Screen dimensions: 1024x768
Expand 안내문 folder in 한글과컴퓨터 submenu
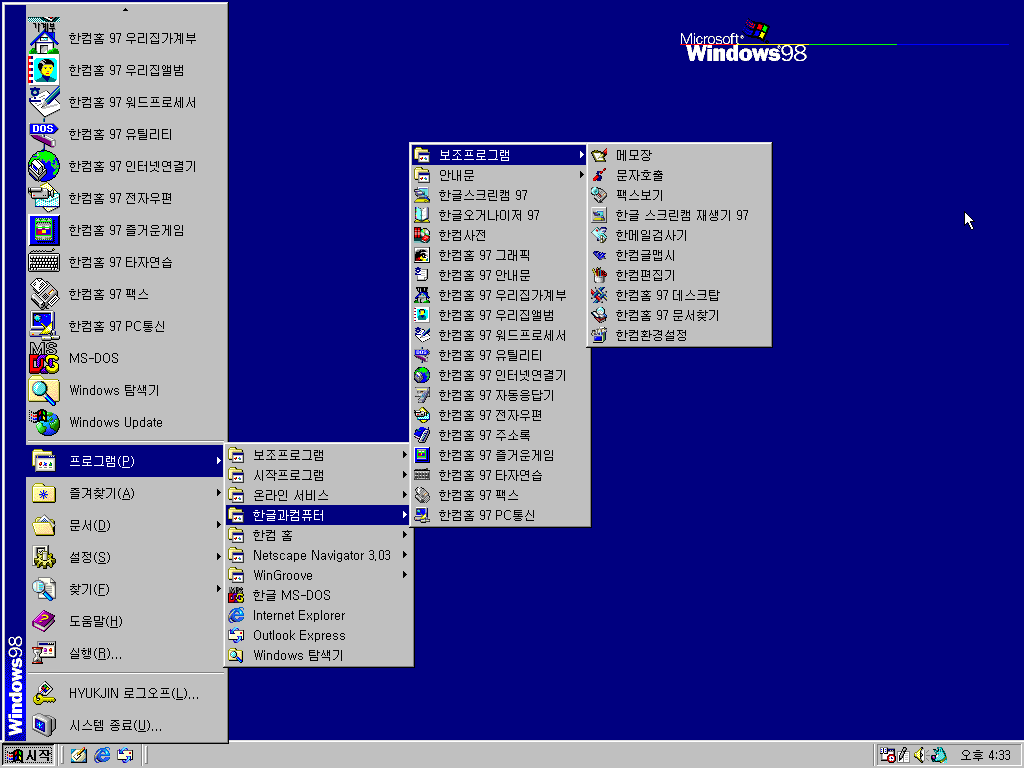(x=500, y=175)
